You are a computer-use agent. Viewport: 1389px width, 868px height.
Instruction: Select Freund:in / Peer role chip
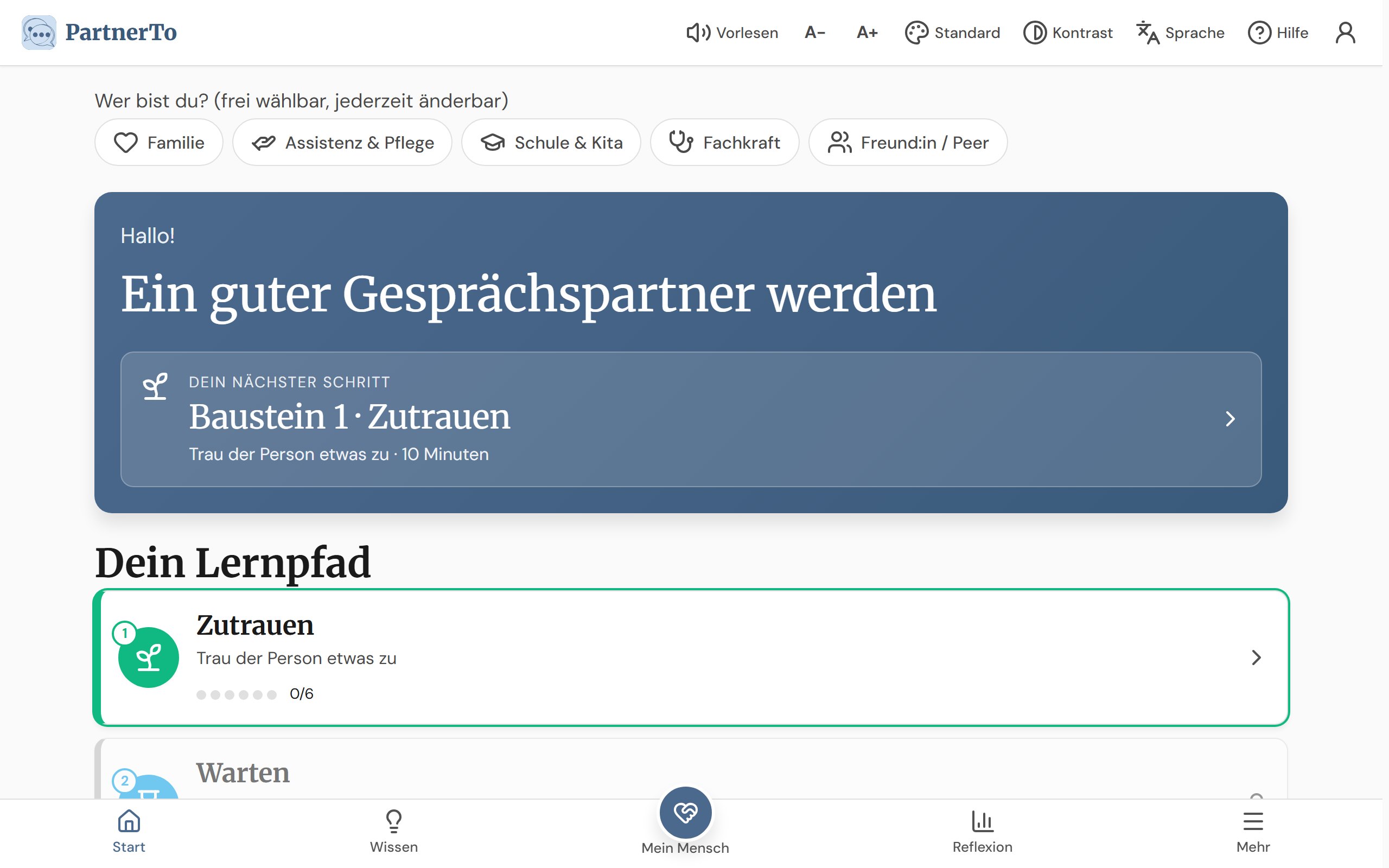pyautogui.click(x=908, y=142)
